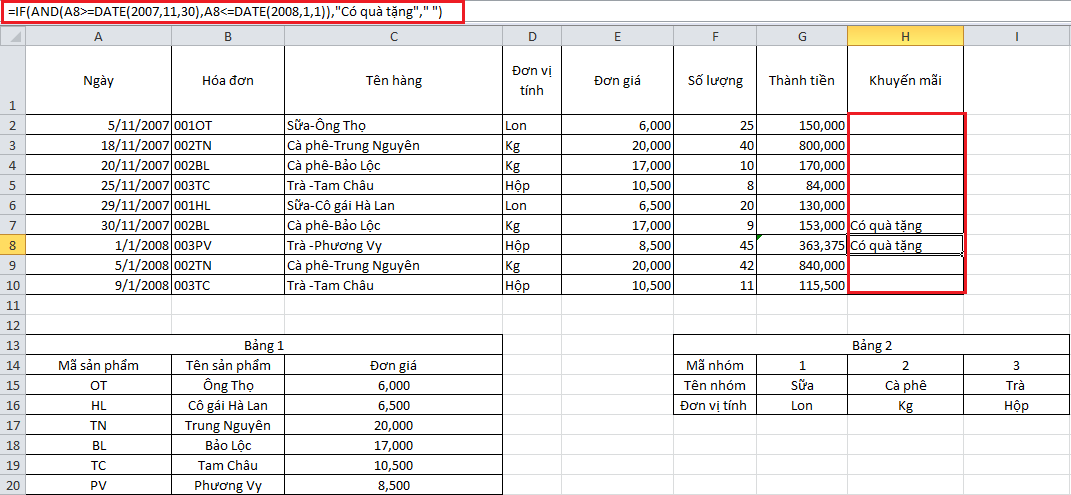Click total cell 150,000

click(x=802, y=125)
